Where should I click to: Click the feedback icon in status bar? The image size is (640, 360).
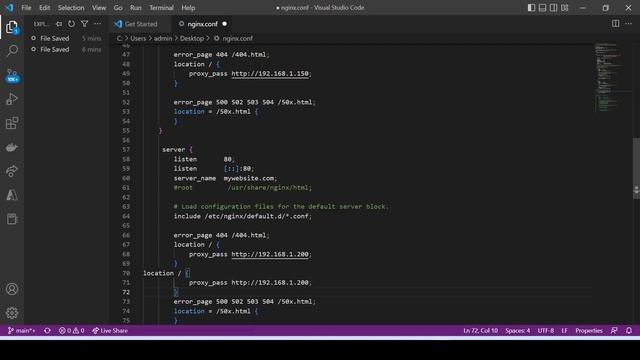[614, 331]
